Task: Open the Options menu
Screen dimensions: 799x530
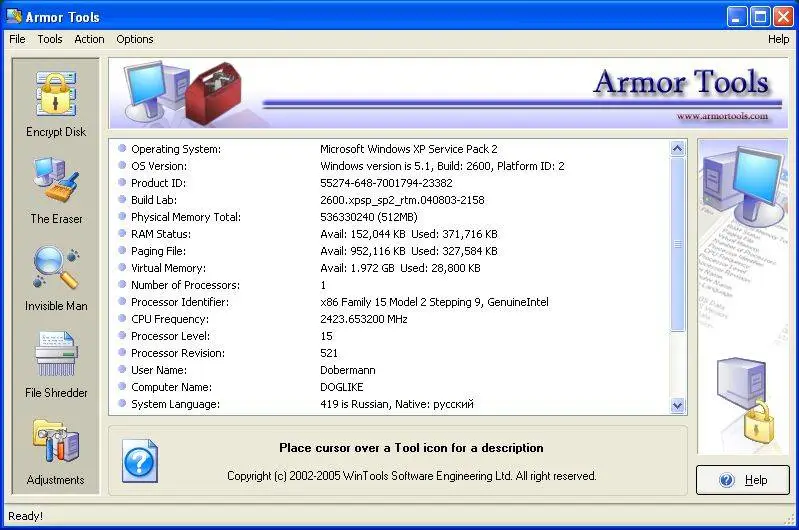Action: (x=135, y=39)
